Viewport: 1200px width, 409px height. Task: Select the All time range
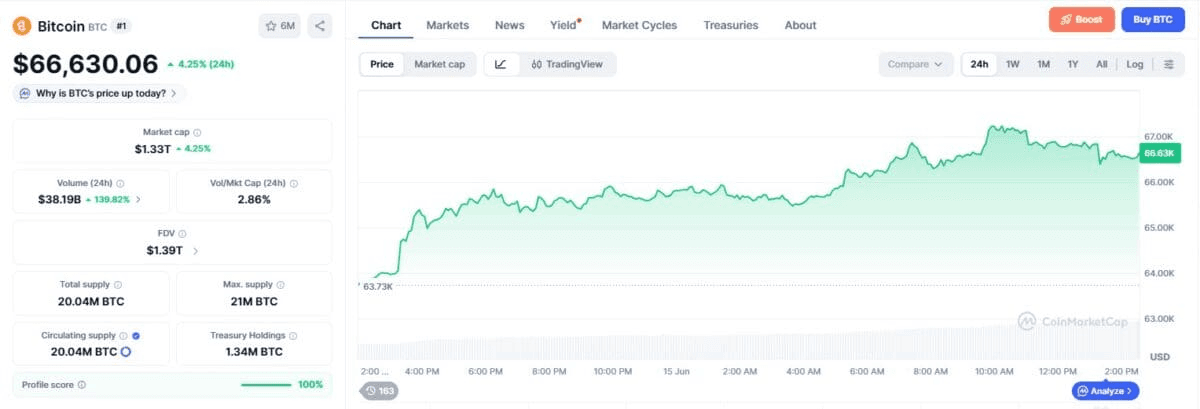click(1102, 64)
